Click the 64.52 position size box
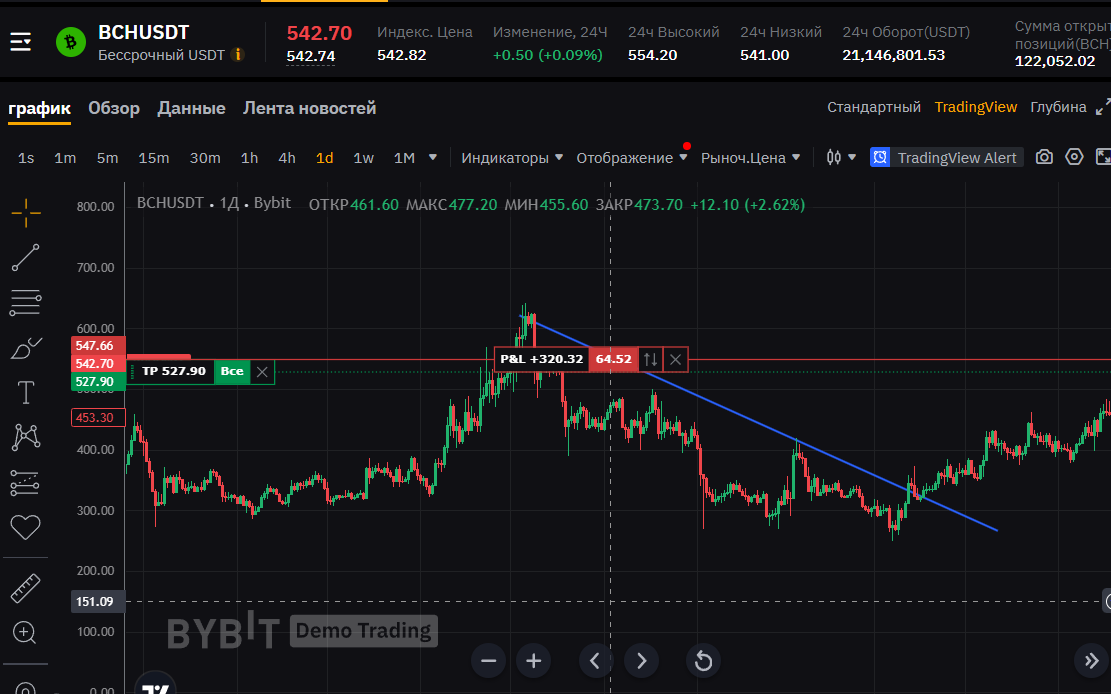Screen dimensions: 1111x694 (x=614, y=359)
